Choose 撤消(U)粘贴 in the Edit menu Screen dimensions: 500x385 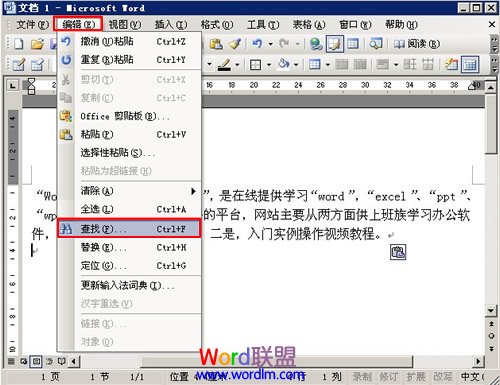(x=129, y=41)
